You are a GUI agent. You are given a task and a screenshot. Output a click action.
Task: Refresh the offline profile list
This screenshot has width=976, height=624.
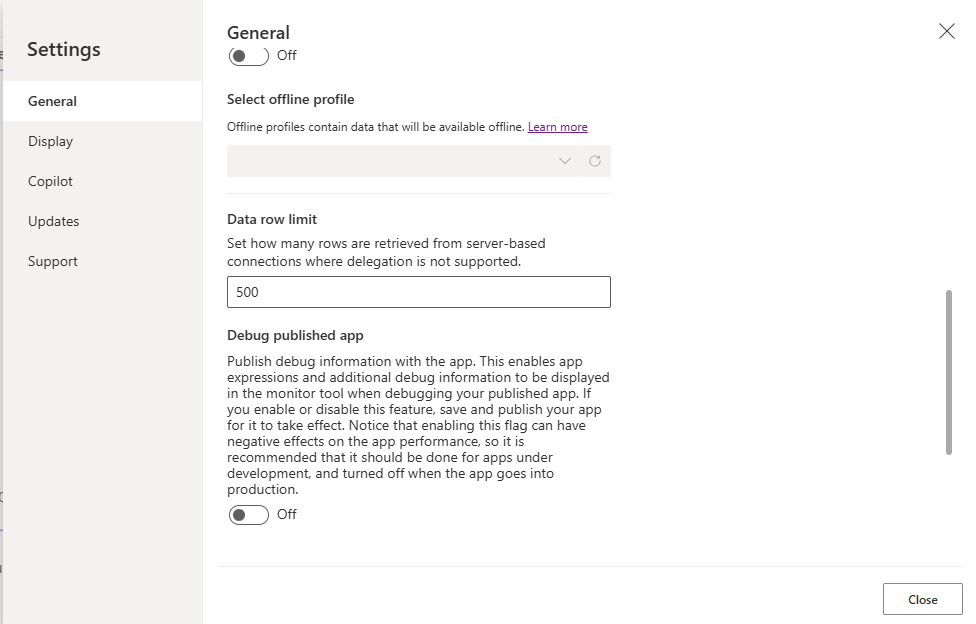pos(595,161)
